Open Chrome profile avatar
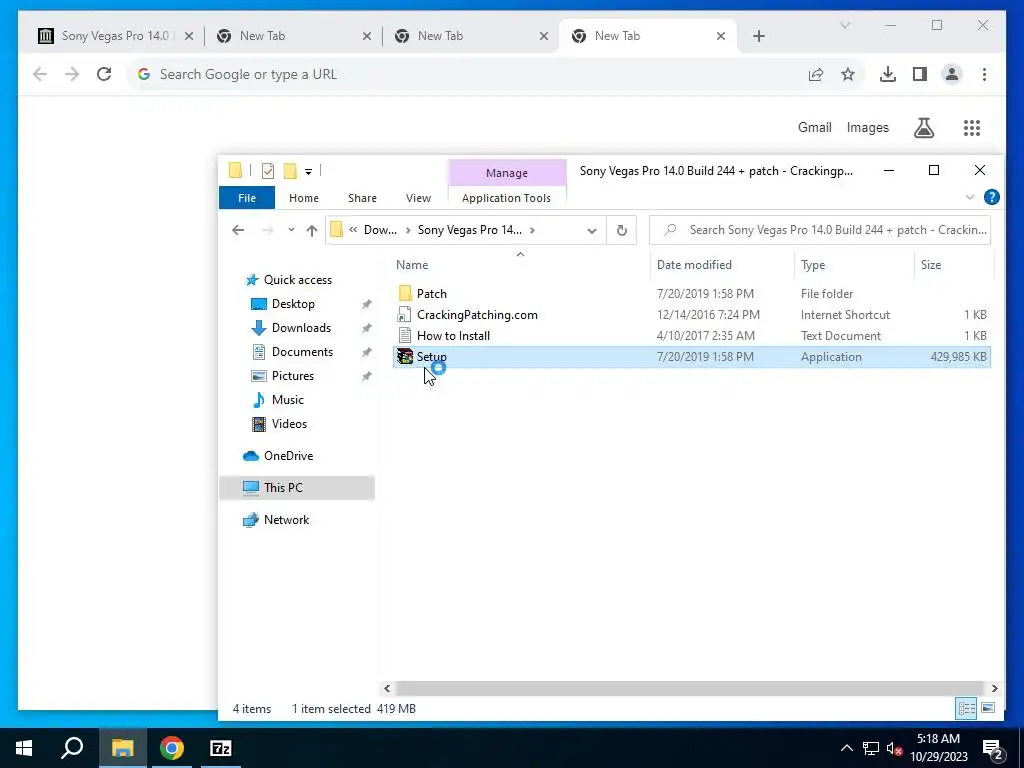This screenshot has width=1024, height=768. coord(952,74)
